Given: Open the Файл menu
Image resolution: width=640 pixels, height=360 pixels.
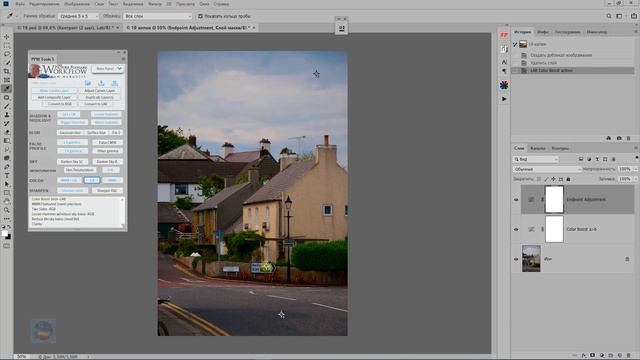Looking at the screenshot, I should (x=20, y=4).
